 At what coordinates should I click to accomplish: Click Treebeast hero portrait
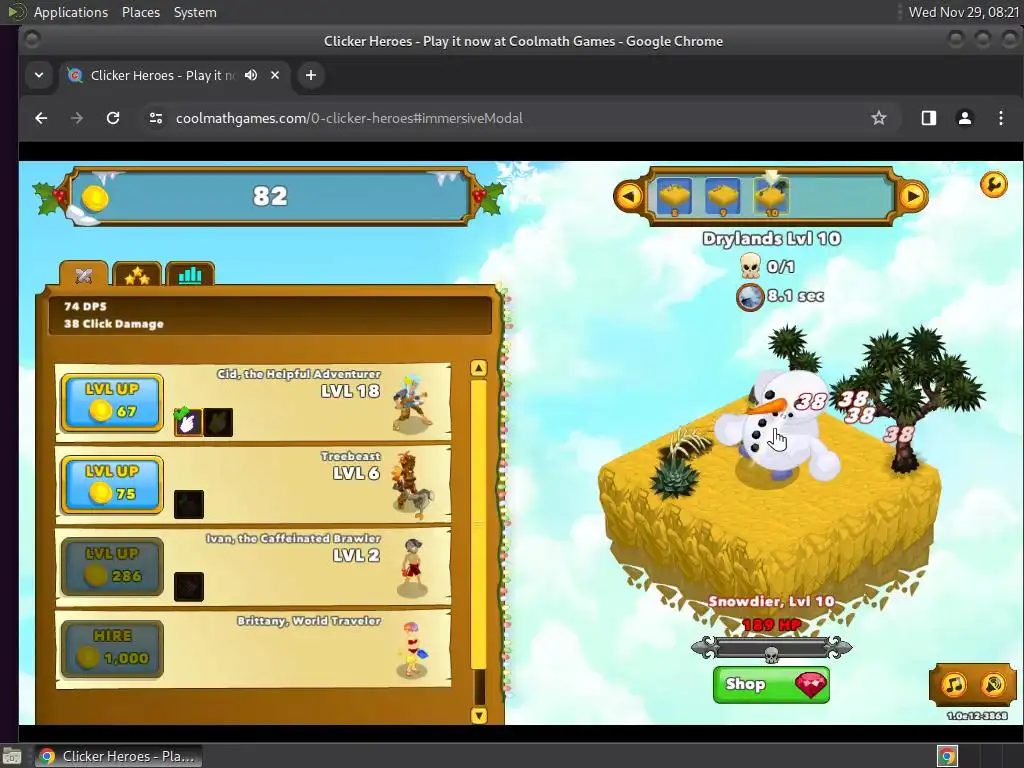pos(411,485)
